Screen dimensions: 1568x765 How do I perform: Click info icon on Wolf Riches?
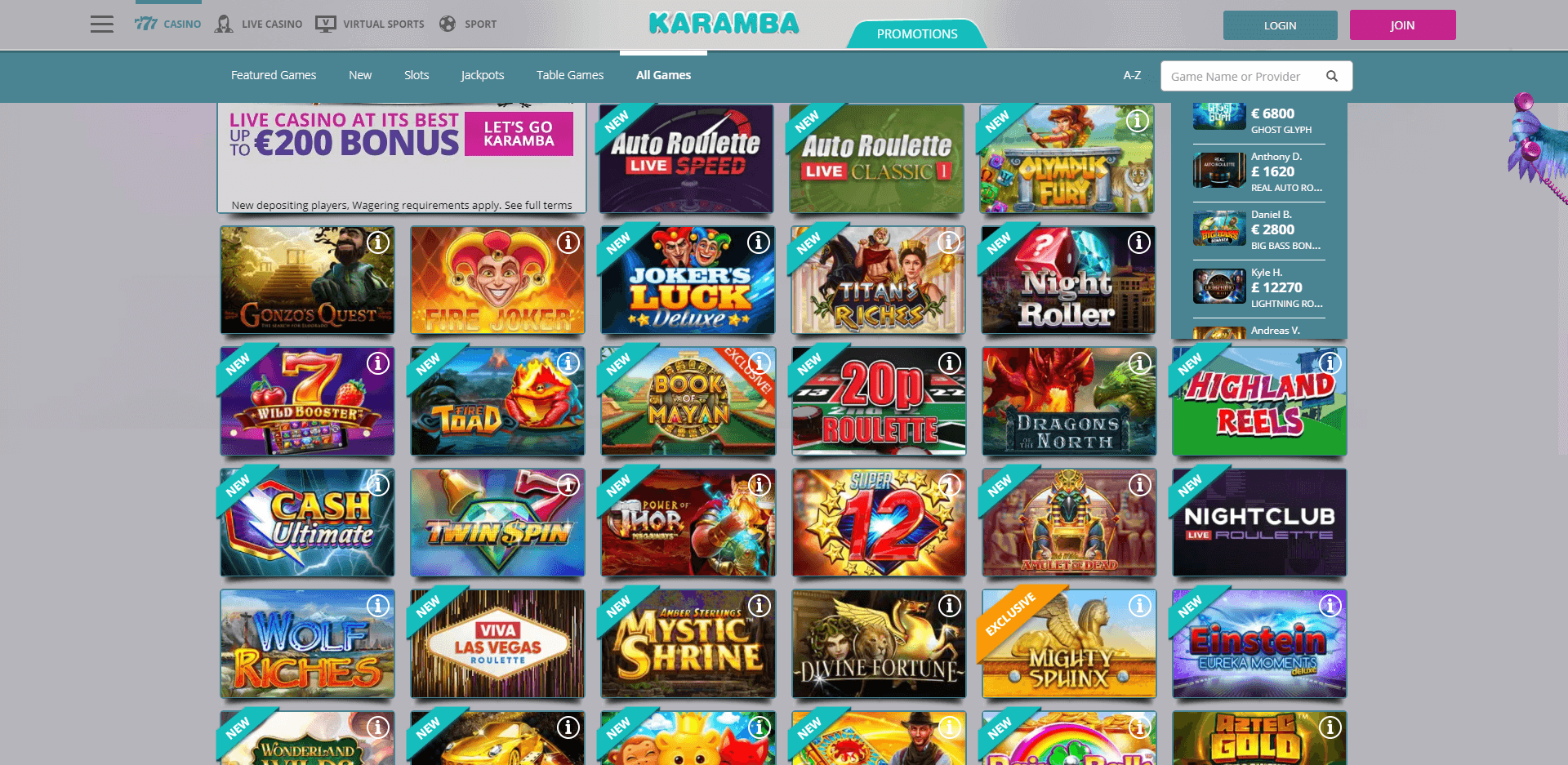pyautogui.click(x=378, y=606)
